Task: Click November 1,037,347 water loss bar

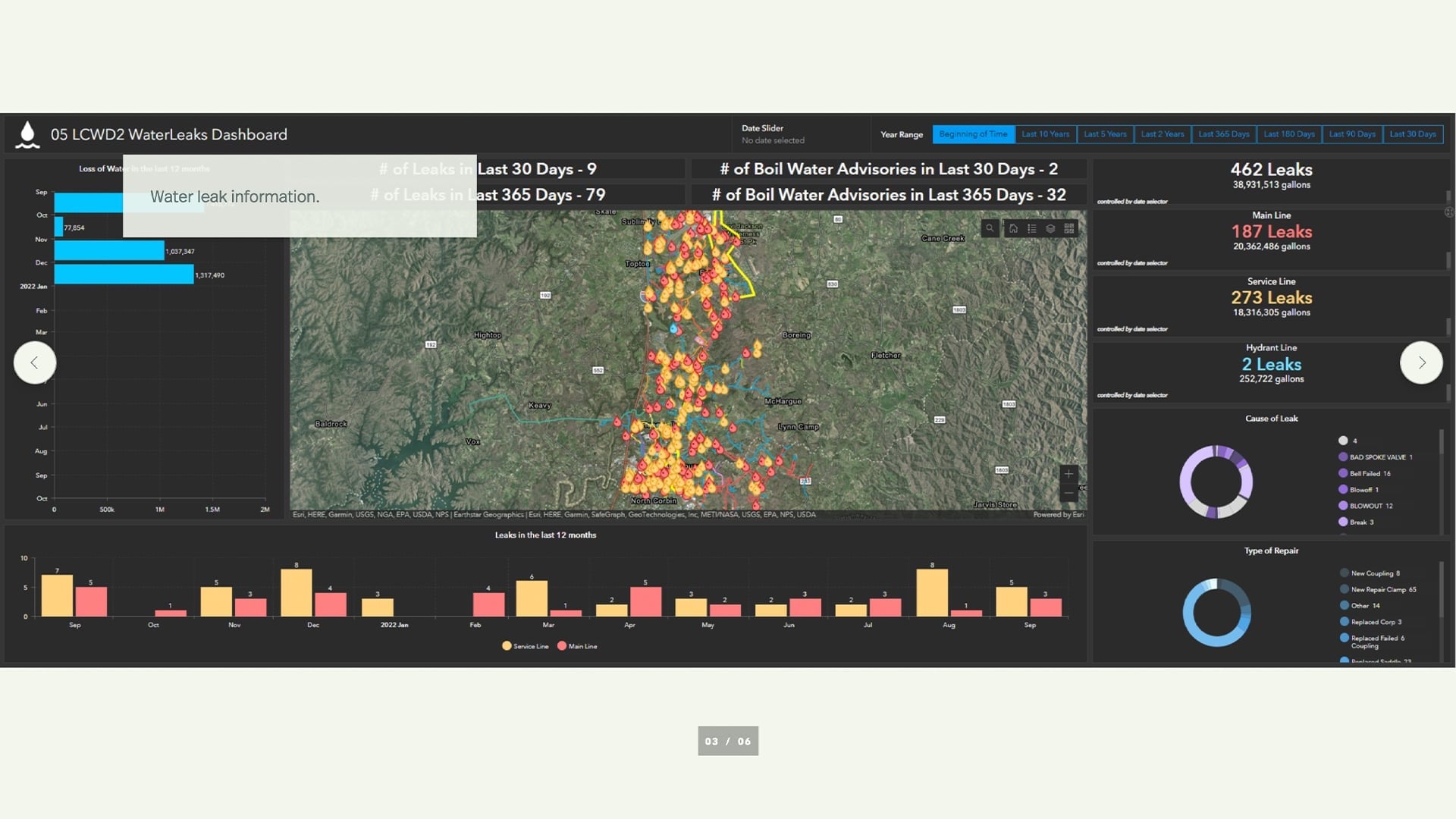Action: coord(109,250)
